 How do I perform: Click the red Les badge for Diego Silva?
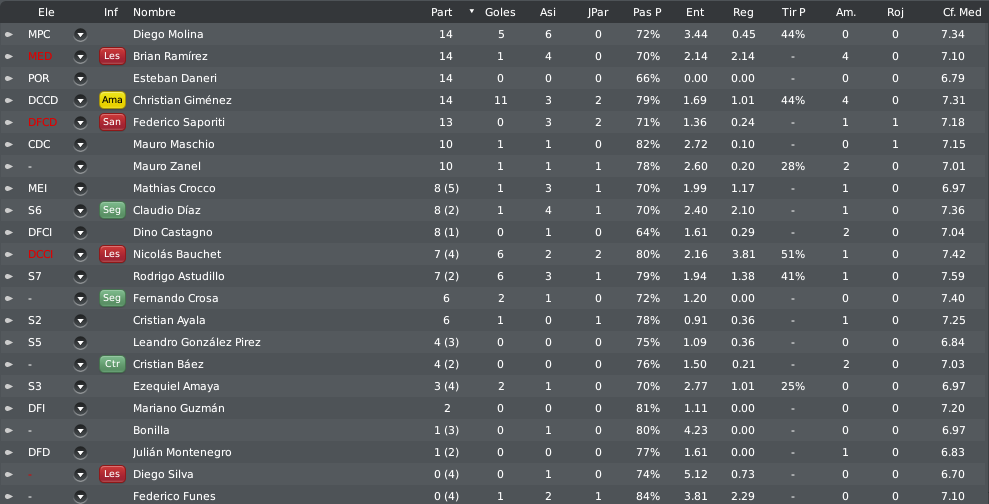(x=112, y=474)
